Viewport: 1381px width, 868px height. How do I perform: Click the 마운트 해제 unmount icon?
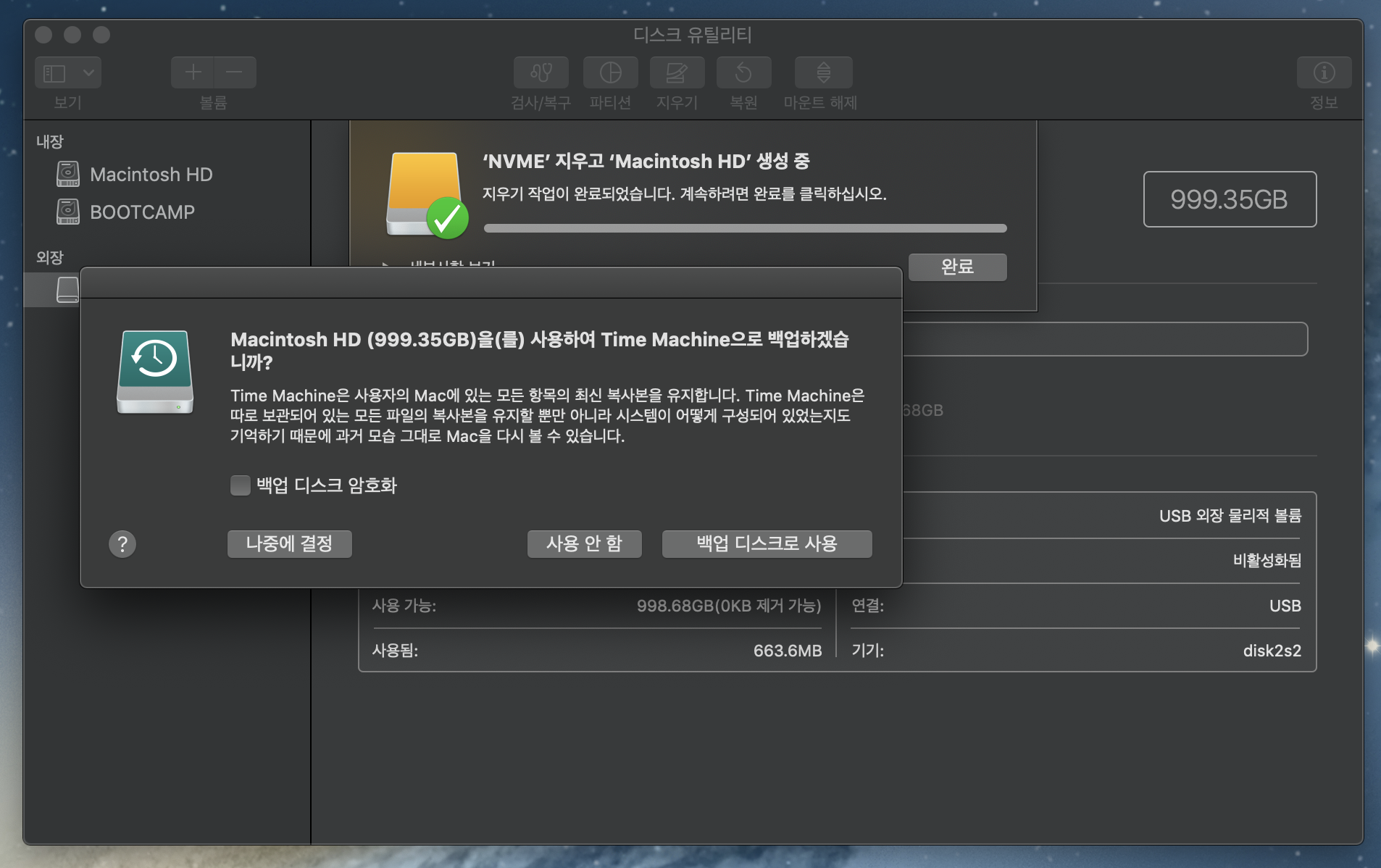pos(823,72)
